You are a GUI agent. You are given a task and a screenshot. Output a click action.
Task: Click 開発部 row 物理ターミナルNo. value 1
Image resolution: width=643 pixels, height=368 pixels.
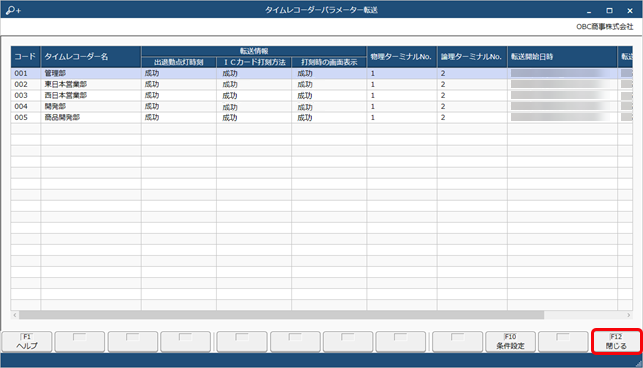[402, 107]
